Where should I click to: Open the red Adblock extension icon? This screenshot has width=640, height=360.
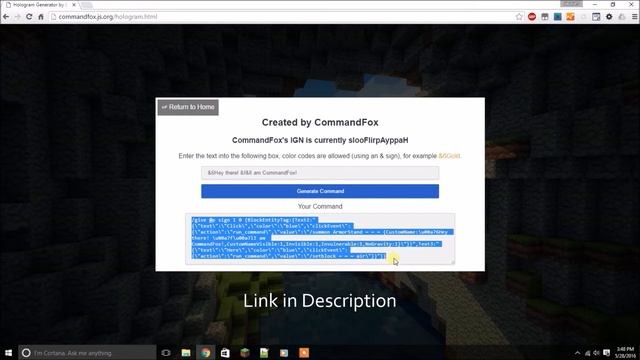tap(532, 17)
